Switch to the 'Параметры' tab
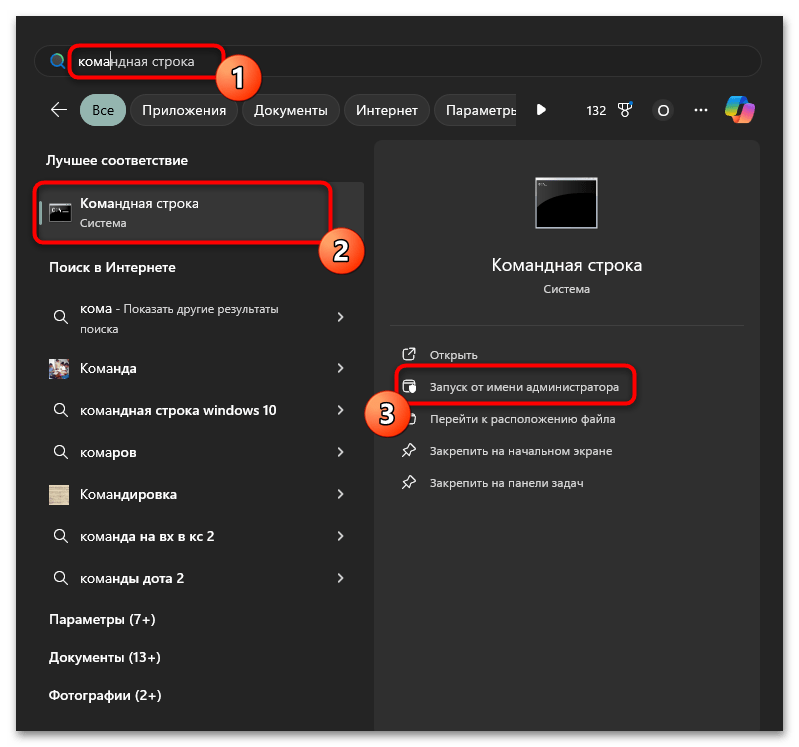 (475, 110)
